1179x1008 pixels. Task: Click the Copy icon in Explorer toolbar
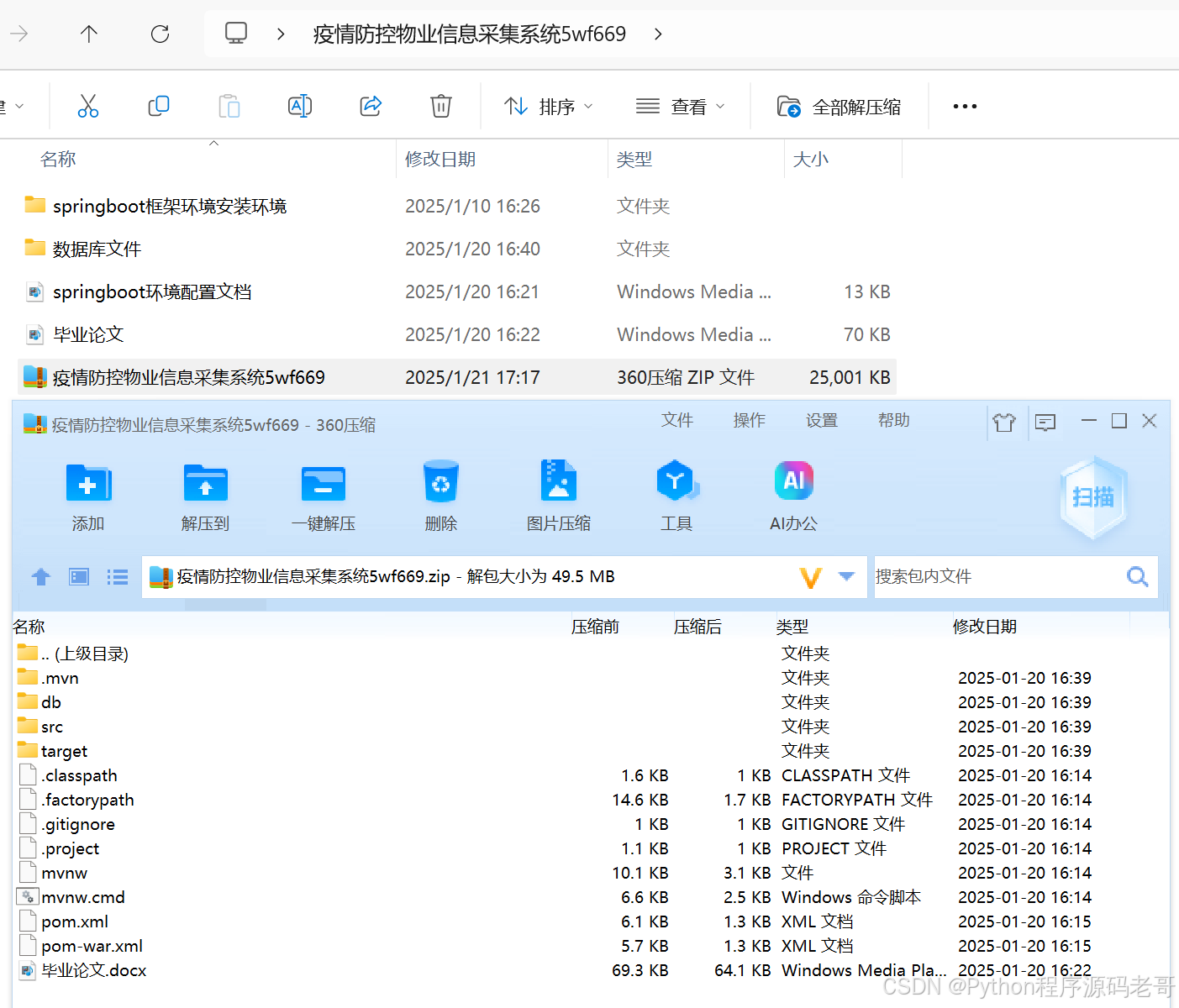coord(159,106)
